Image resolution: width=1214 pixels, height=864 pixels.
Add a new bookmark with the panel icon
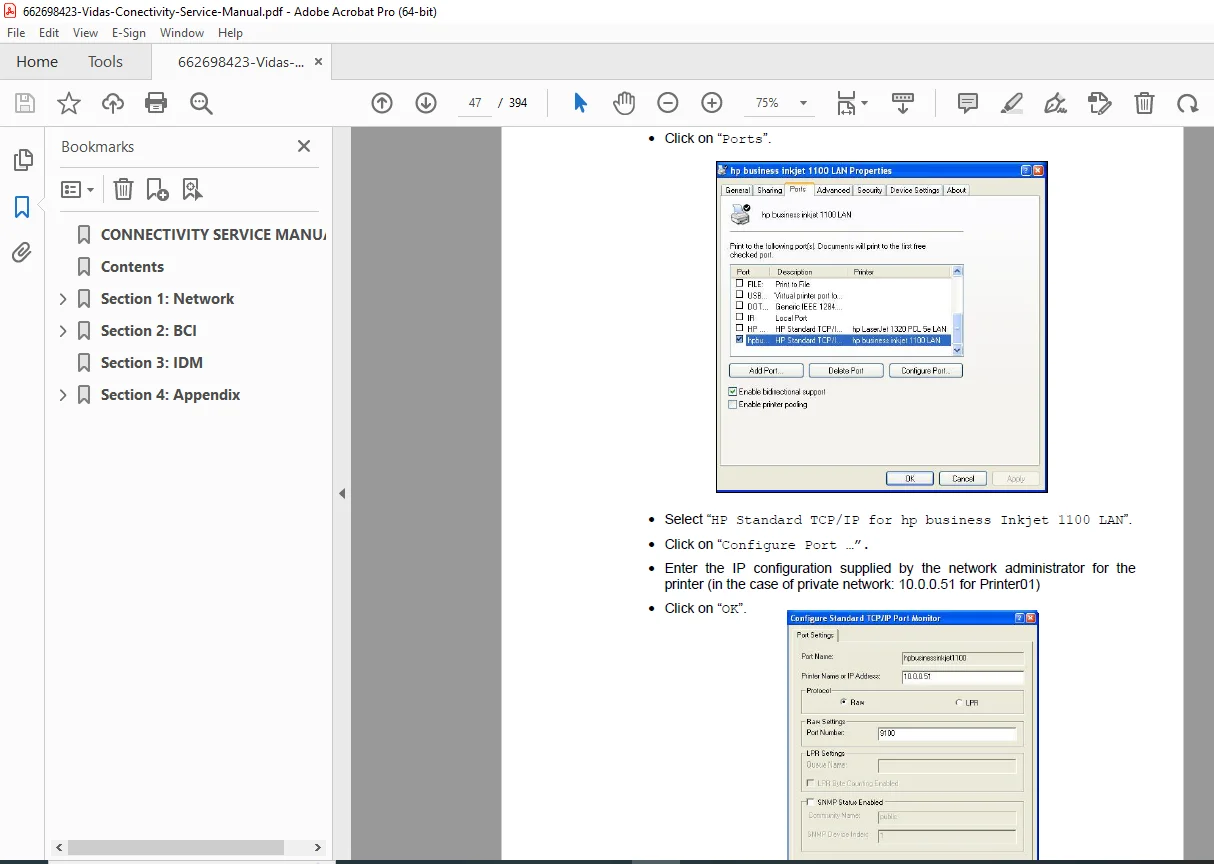(157, 189)
